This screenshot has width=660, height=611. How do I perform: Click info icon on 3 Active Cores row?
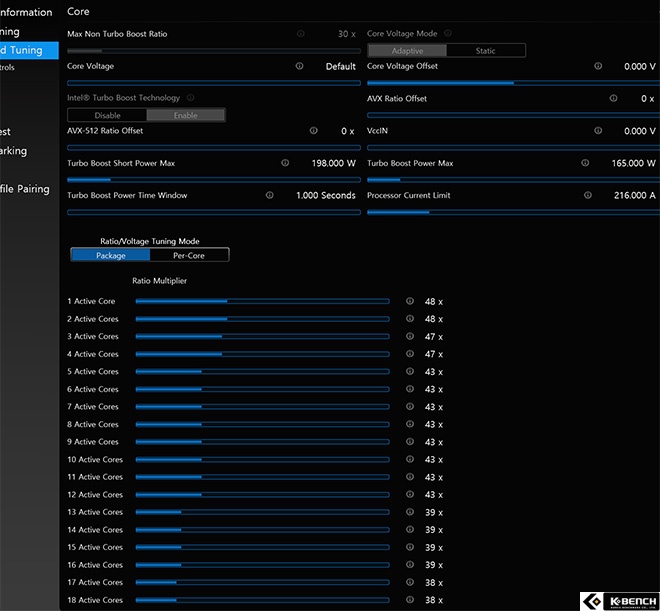coord(410,336)
